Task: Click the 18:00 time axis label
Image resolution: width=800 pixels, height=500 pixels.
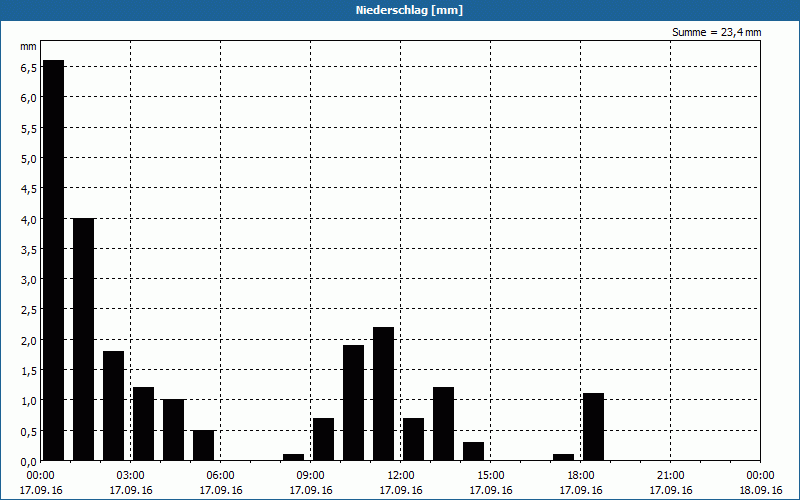Action: [581, 475]
